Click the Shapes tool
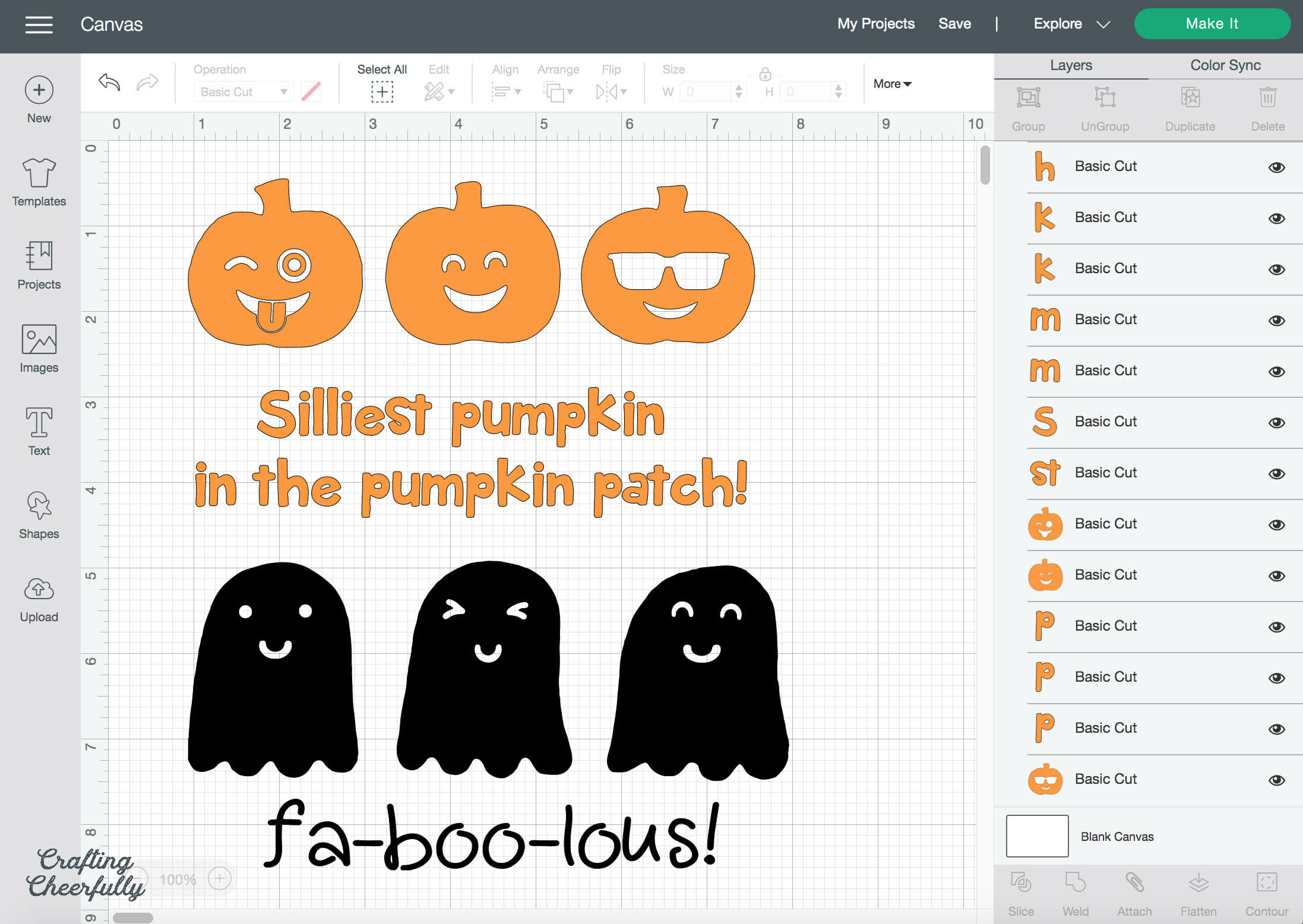Screen dimensions: 1303x924 click(x=38, y=514)
